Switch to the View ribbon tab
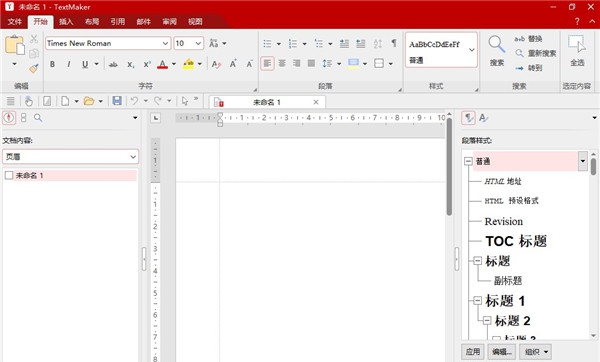This screenshot has width=600, height=362. pos(195,21)
